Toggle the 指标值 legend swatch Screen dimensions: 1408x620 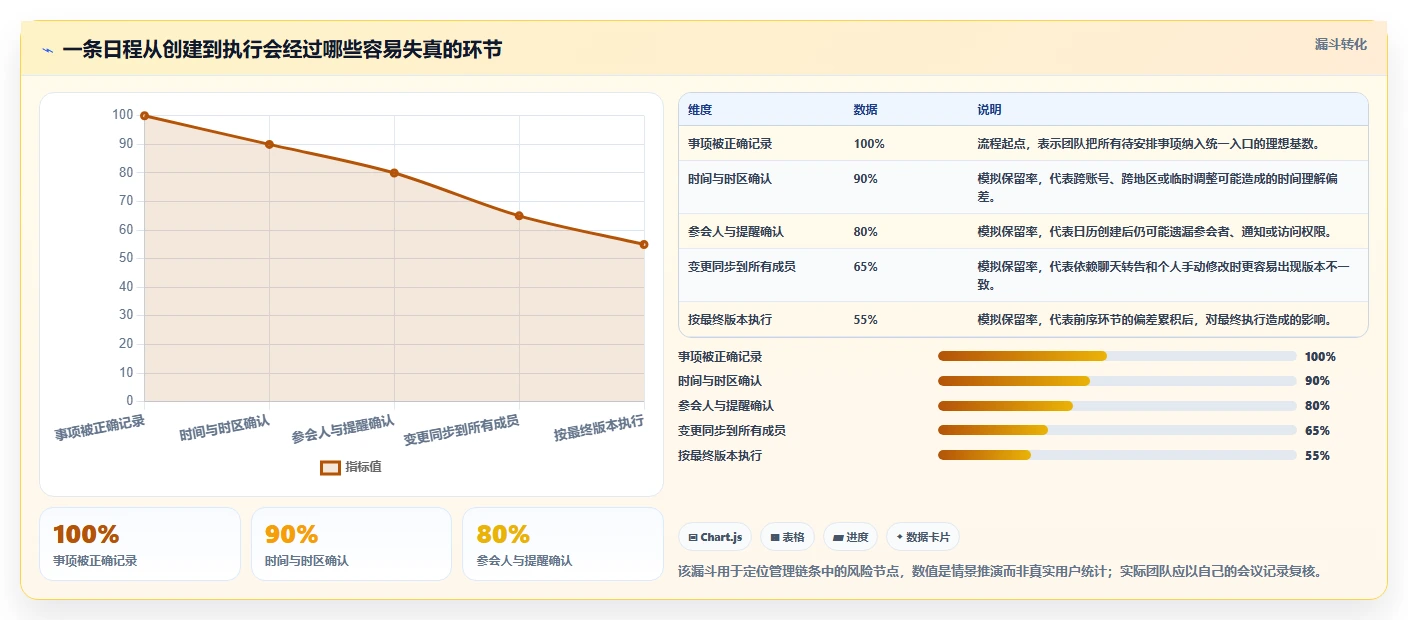coord(330,467)
